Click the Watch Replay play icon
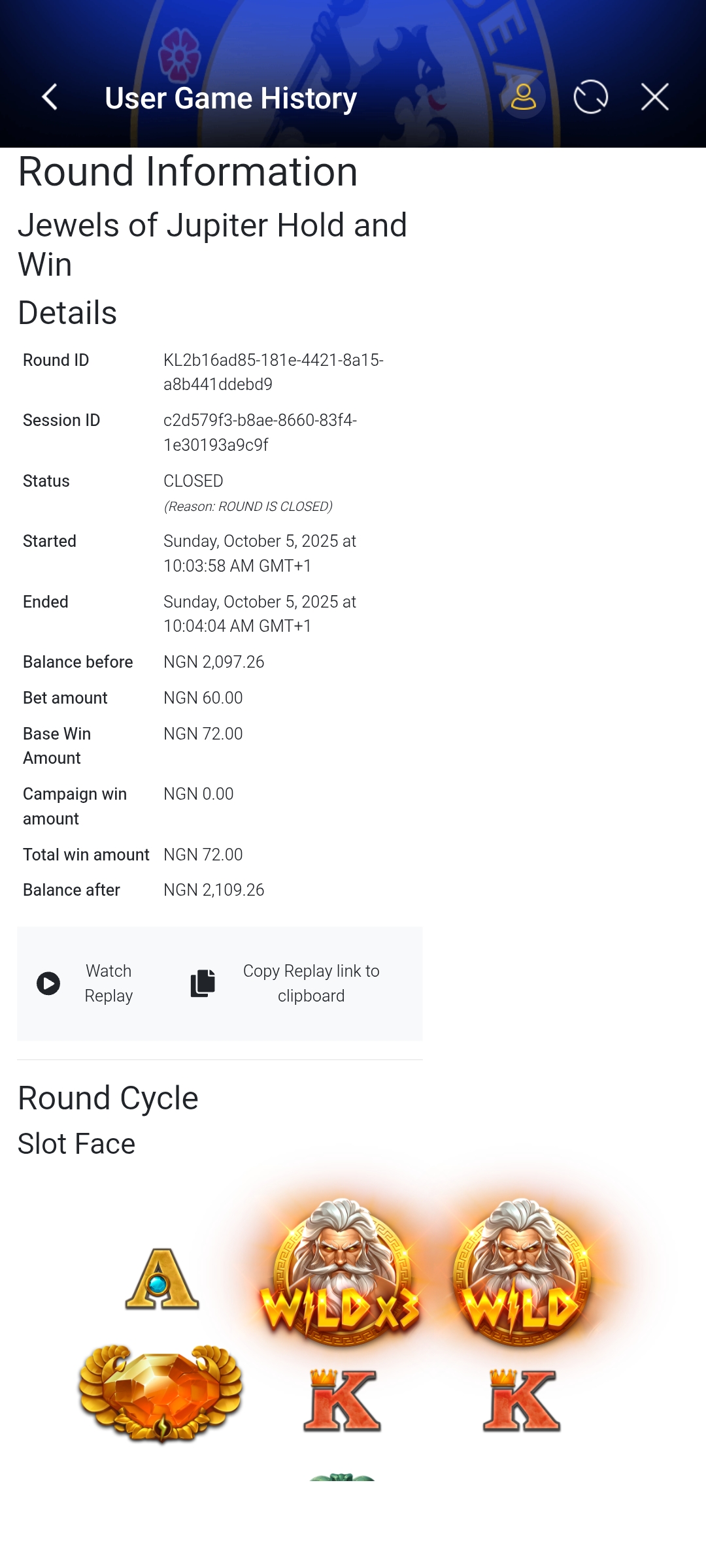This screenshot has height=1568, width=706. pos(48,983)
